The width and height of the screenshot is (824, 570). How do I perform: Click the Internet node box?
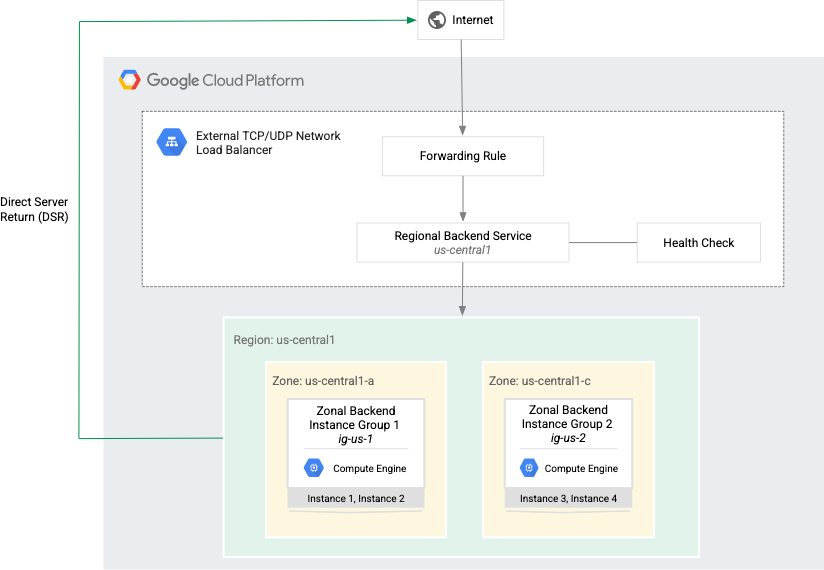coord(461,20)
